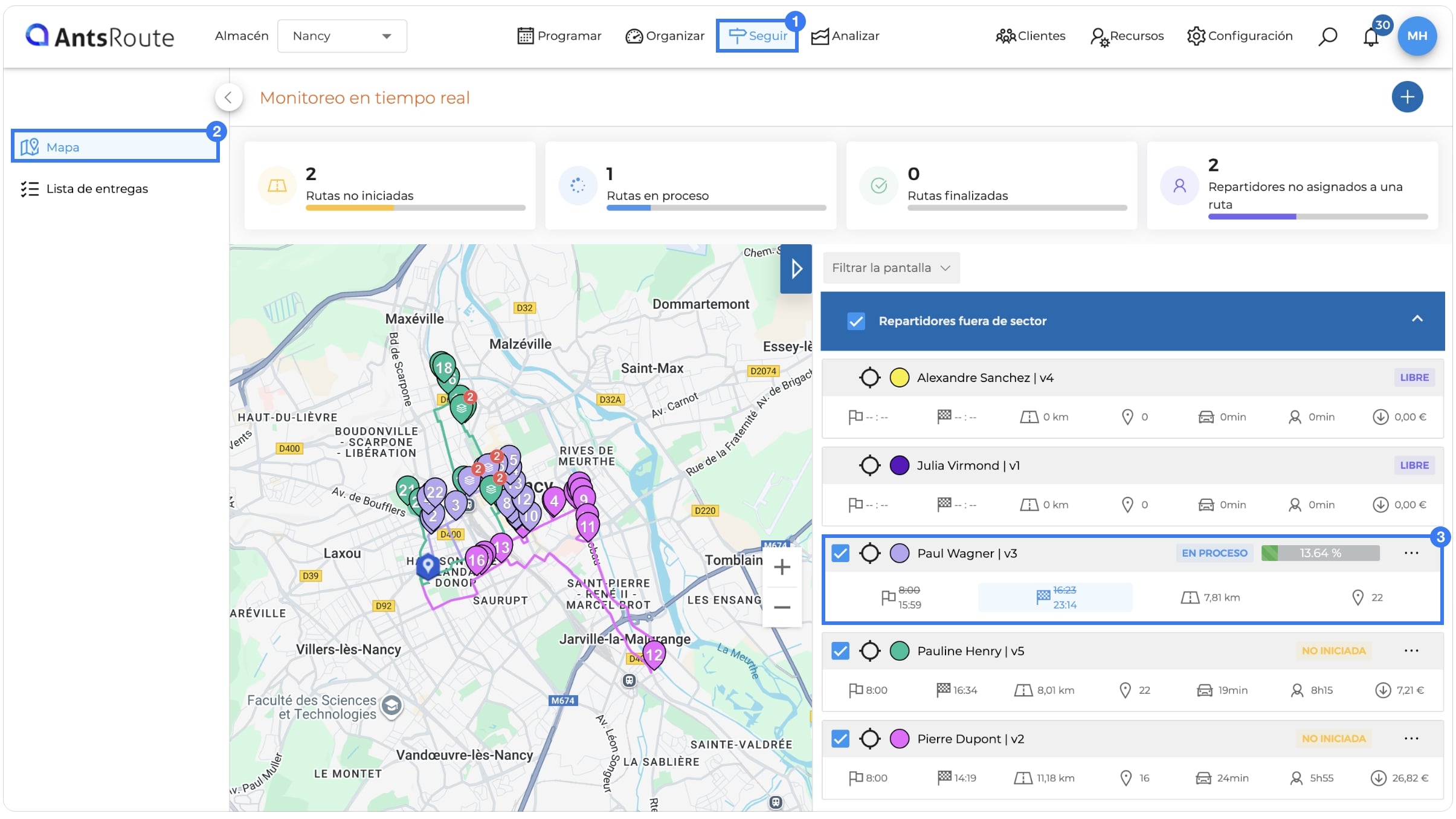
Task: Click the Rutas finalizadas check icon
Action: 878,186
